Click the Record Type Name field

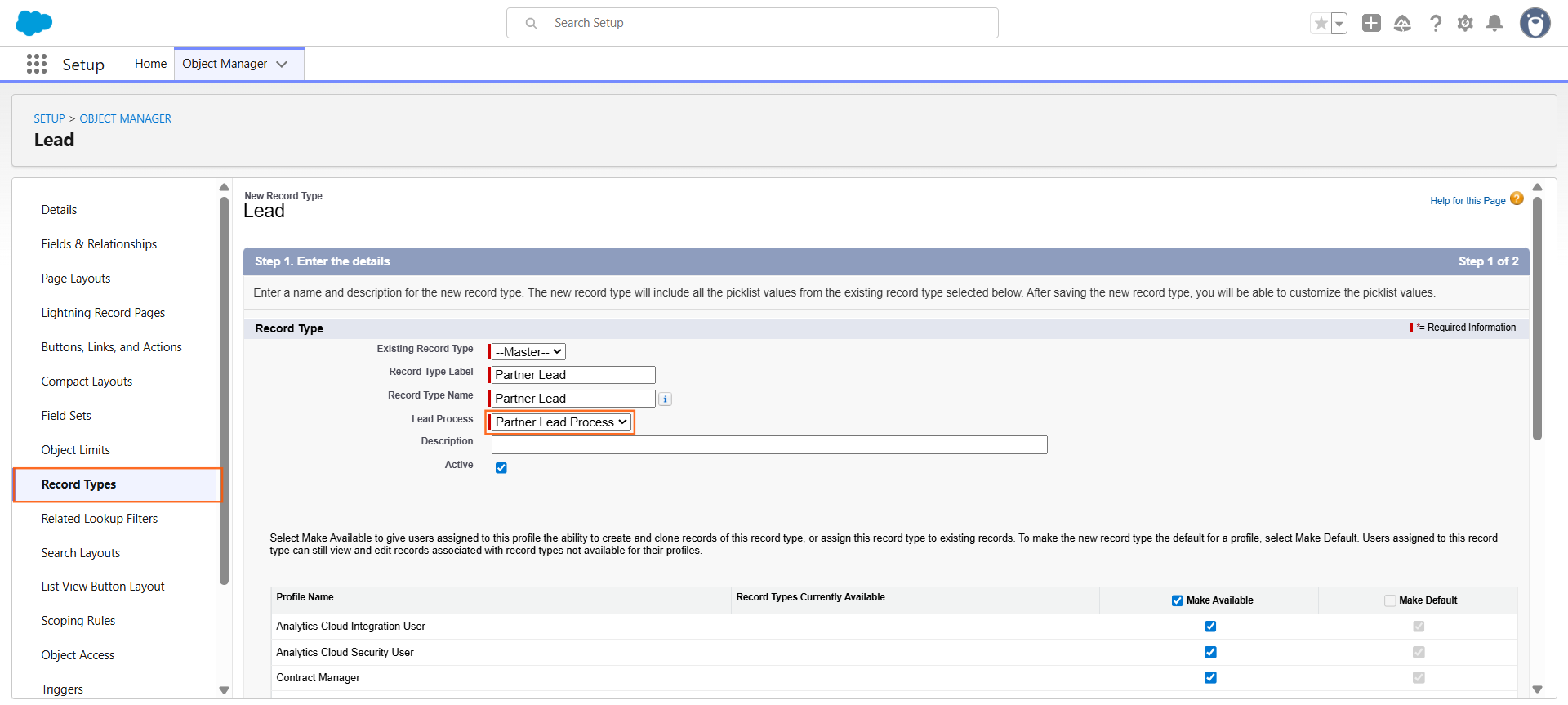click(x=573, y=399)
